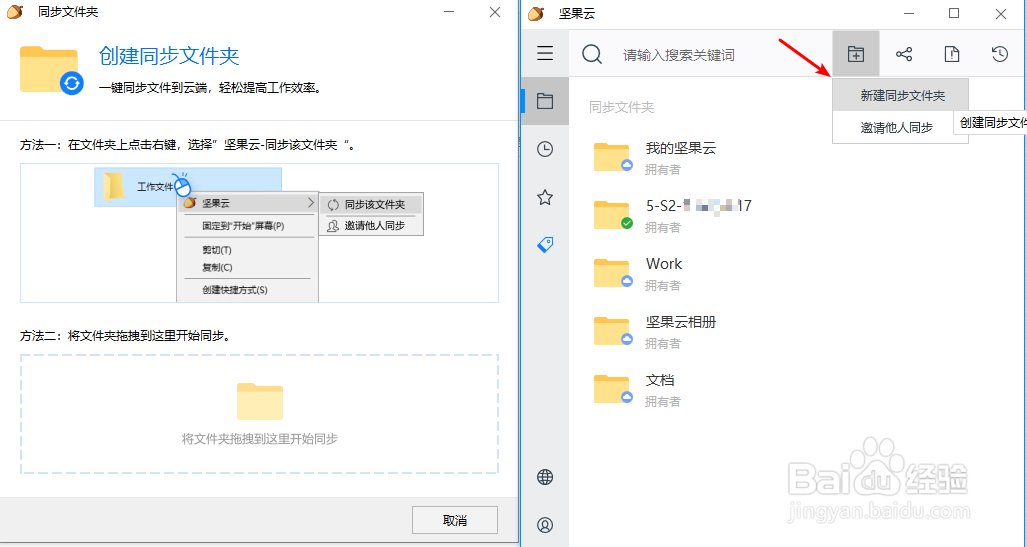The width and height of the screenshot is (1027, 547).
Task: Open the globe web sidebar icon
Action: 545,477
